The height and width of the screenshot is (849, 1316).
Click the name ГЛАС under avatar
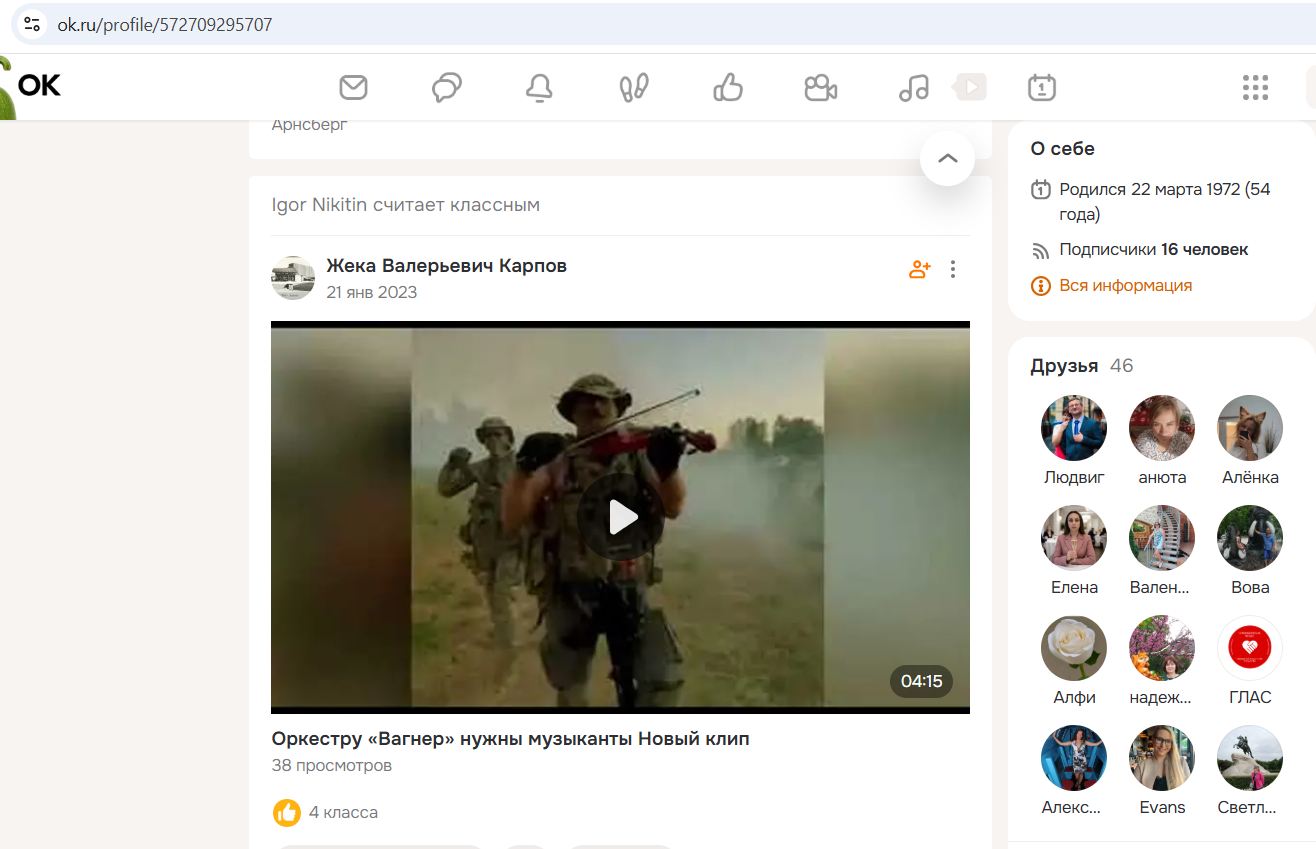pyautogui.click(x=1250, y=697)
